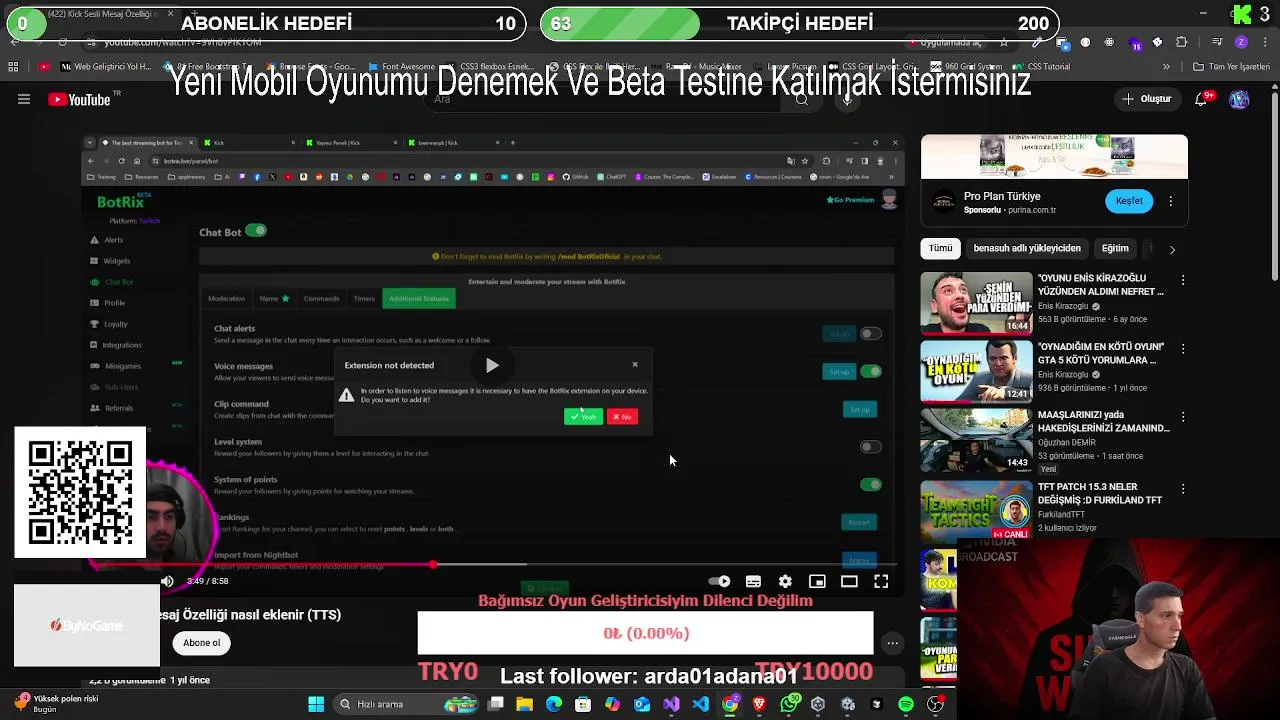Click the Abone ol subscribe button
Screen dimensions: 1280x720
click(x=201, y=643)
